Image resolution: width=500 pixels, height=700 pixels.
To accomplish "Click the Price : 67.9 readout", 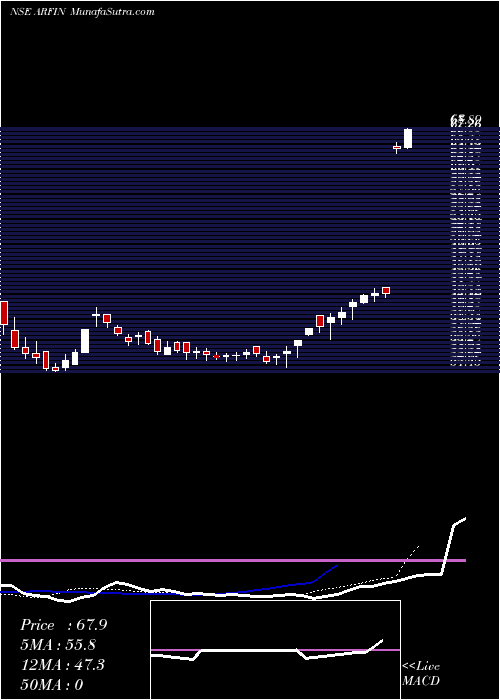I will pos(63,625).
